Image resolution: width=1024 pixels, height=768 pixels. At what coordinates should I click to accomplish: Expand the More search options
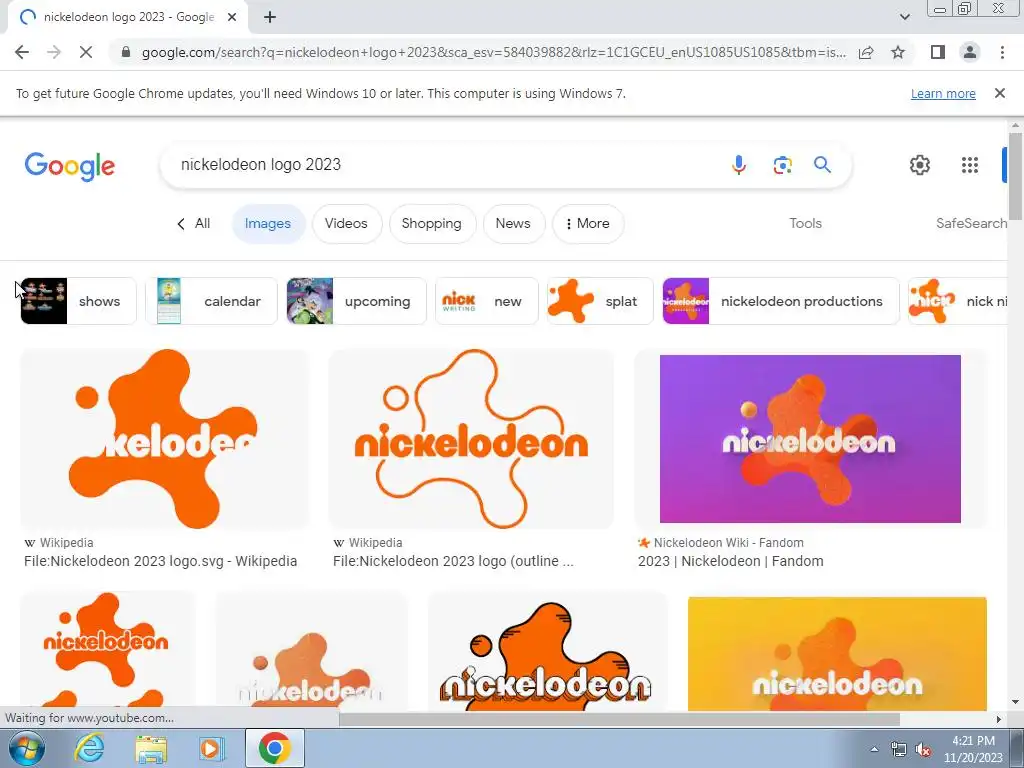coord(588,223)
